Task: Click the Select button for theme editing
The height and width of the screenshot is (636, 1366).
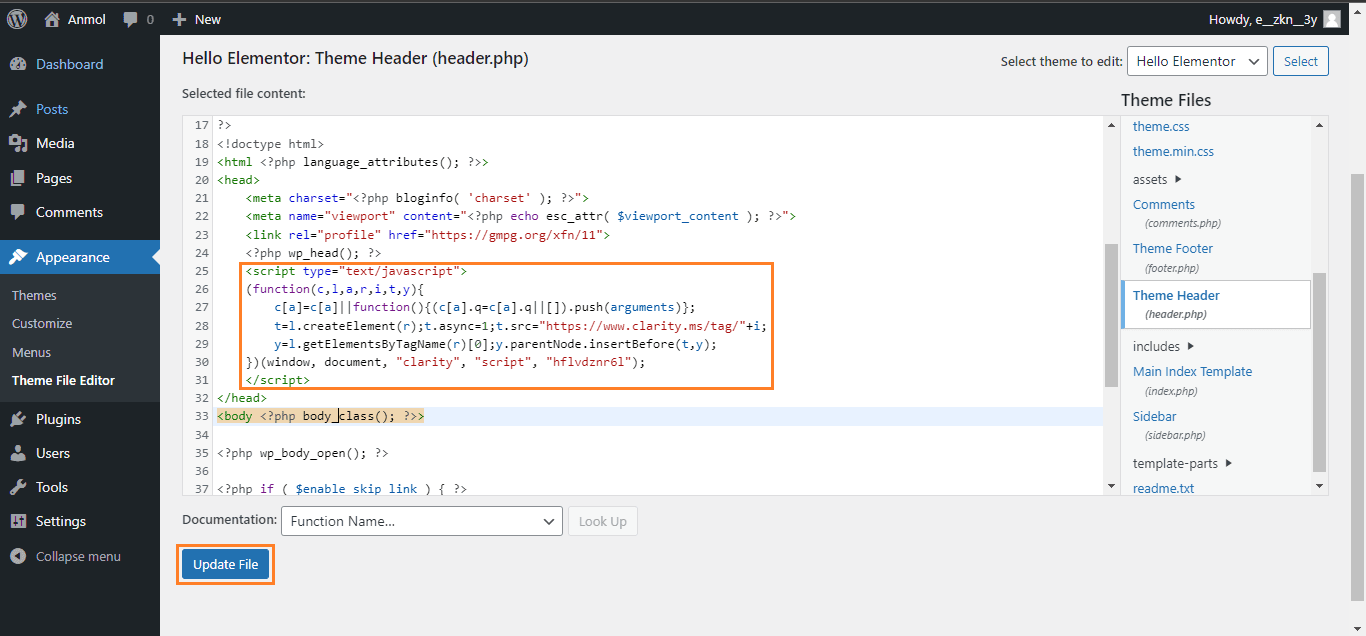Action: tap(1300, 61)
